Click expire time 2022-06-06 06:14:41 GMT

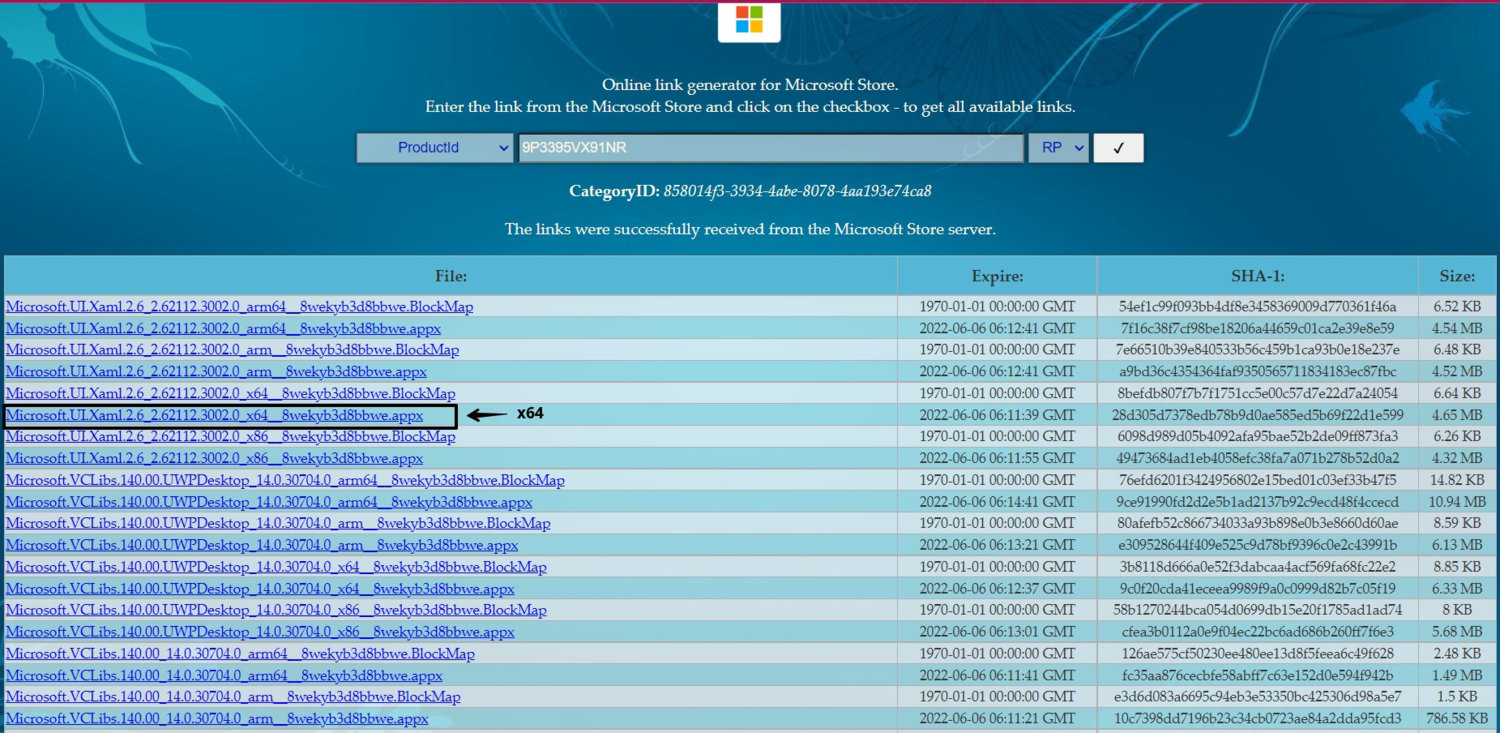(997, 502)
